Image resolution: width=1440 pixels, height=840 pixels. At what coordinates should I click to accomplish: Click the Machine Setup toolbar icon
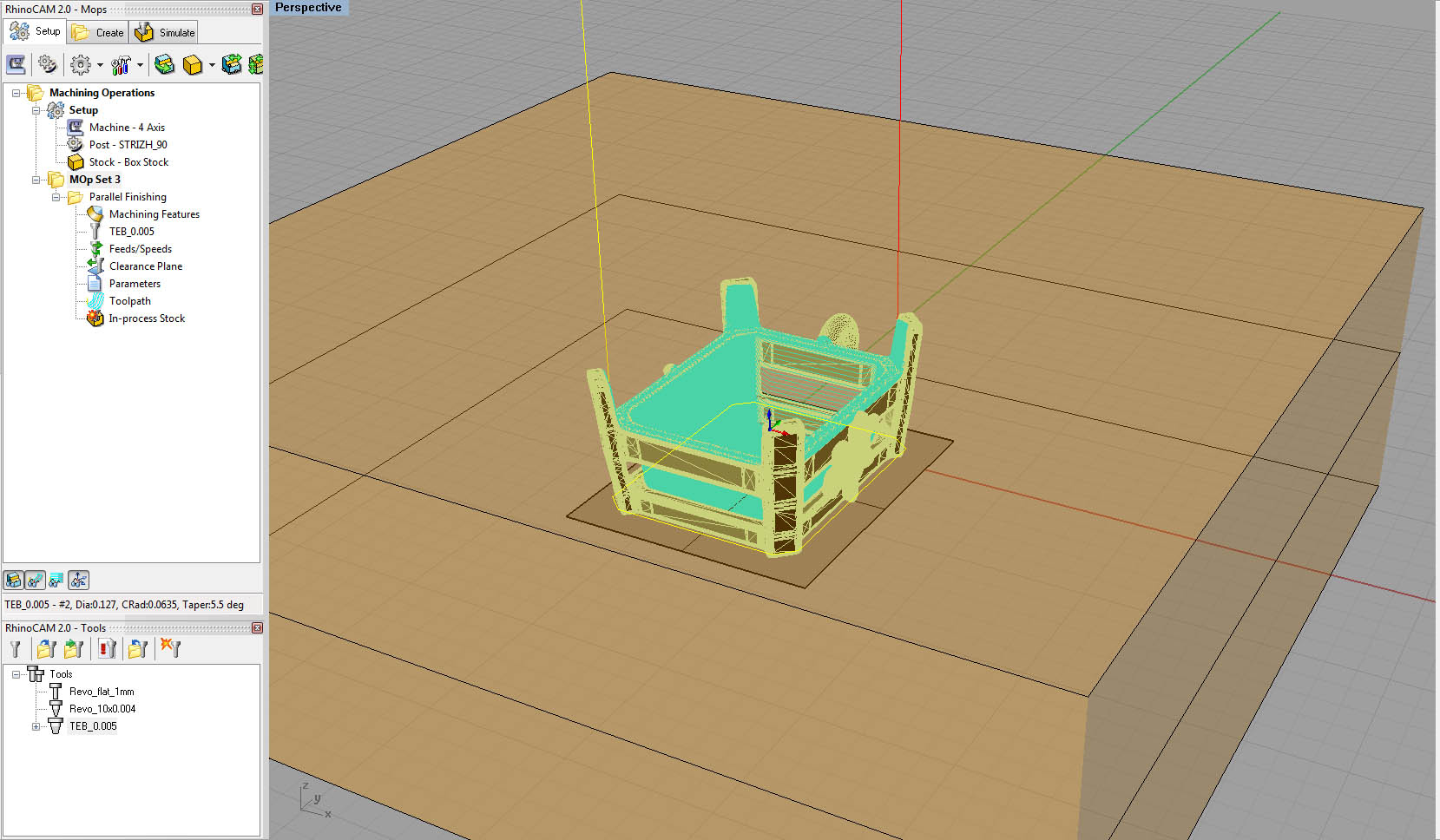click(x=16, y=64)
